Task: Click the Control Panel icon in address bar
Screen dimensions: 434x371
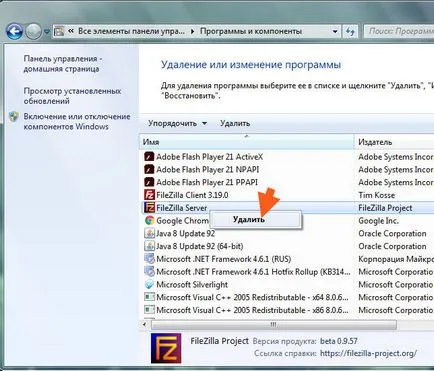Action: [x=59, y=32]
